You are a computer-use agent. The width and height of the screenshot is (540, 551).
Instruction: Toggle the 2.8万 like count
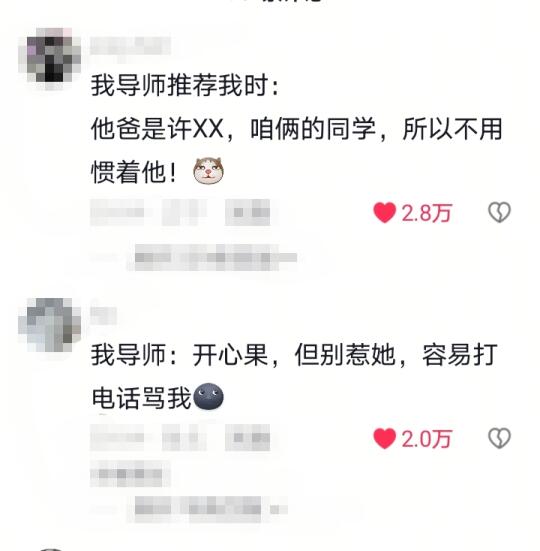coord(426,213)
